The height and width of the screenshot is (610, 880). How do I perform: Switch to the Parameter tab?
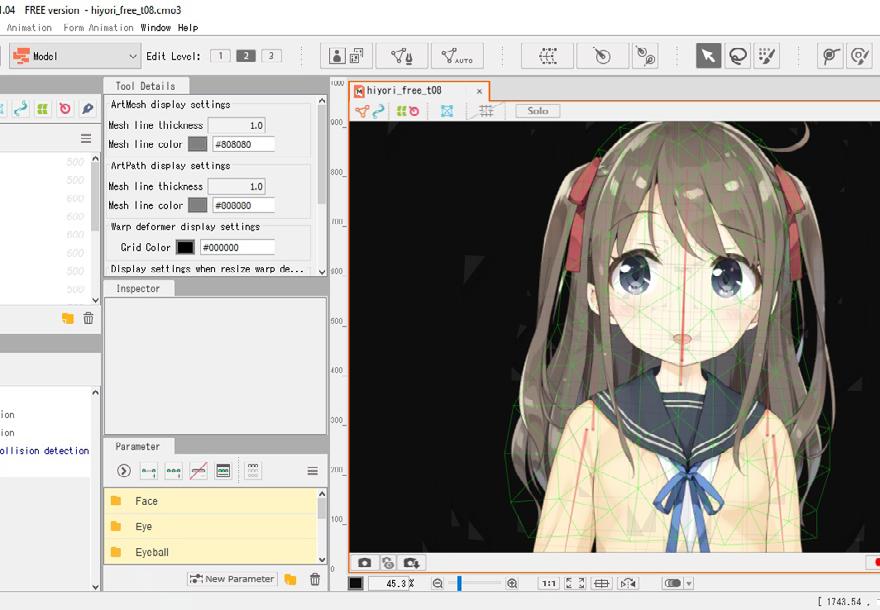[x=138, y=447]
